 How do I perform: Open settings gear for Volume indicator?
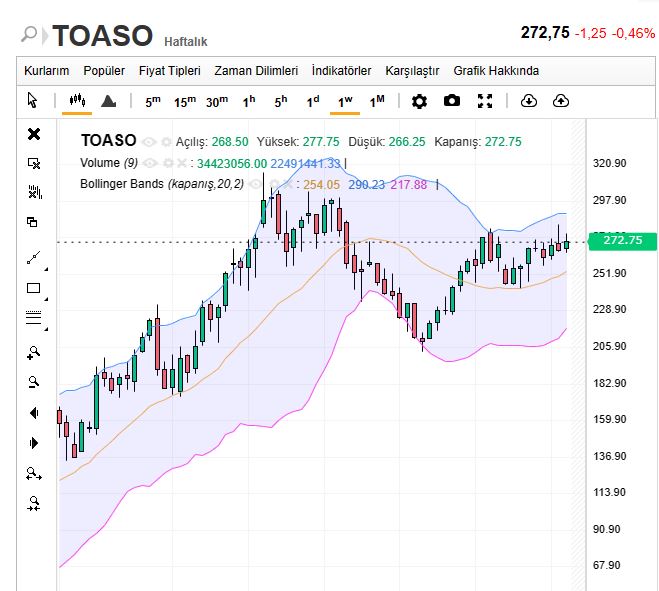coord(168,163)
